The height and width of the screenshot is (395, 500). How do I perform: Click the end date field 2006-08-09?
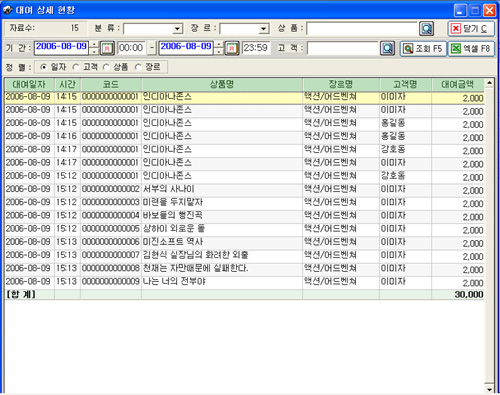point(186,48)
